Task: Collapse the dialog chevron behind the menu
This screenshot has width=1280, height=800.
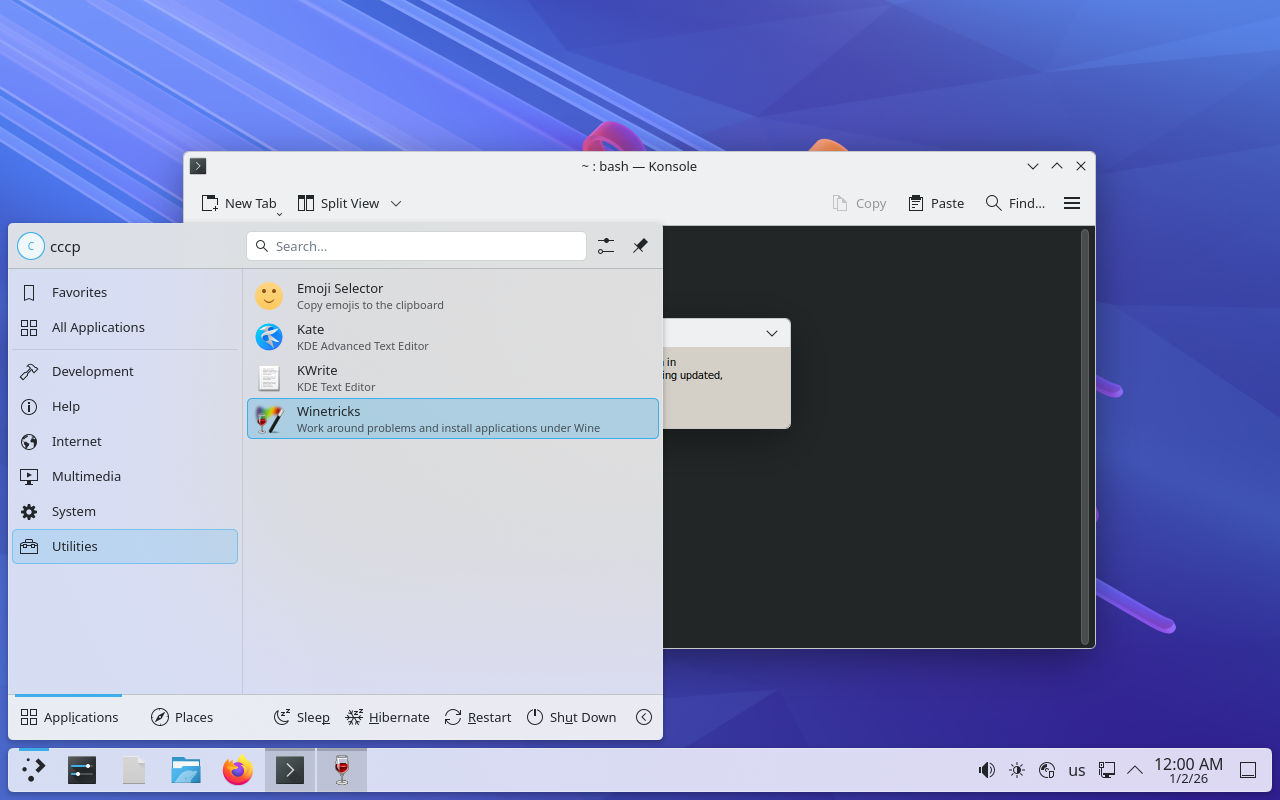Action: tap(772, 333)
